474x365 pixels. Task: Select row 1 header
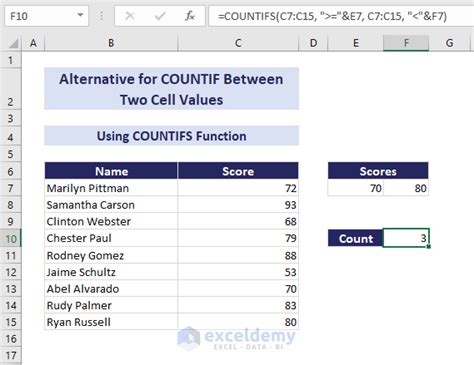(11, 60)
